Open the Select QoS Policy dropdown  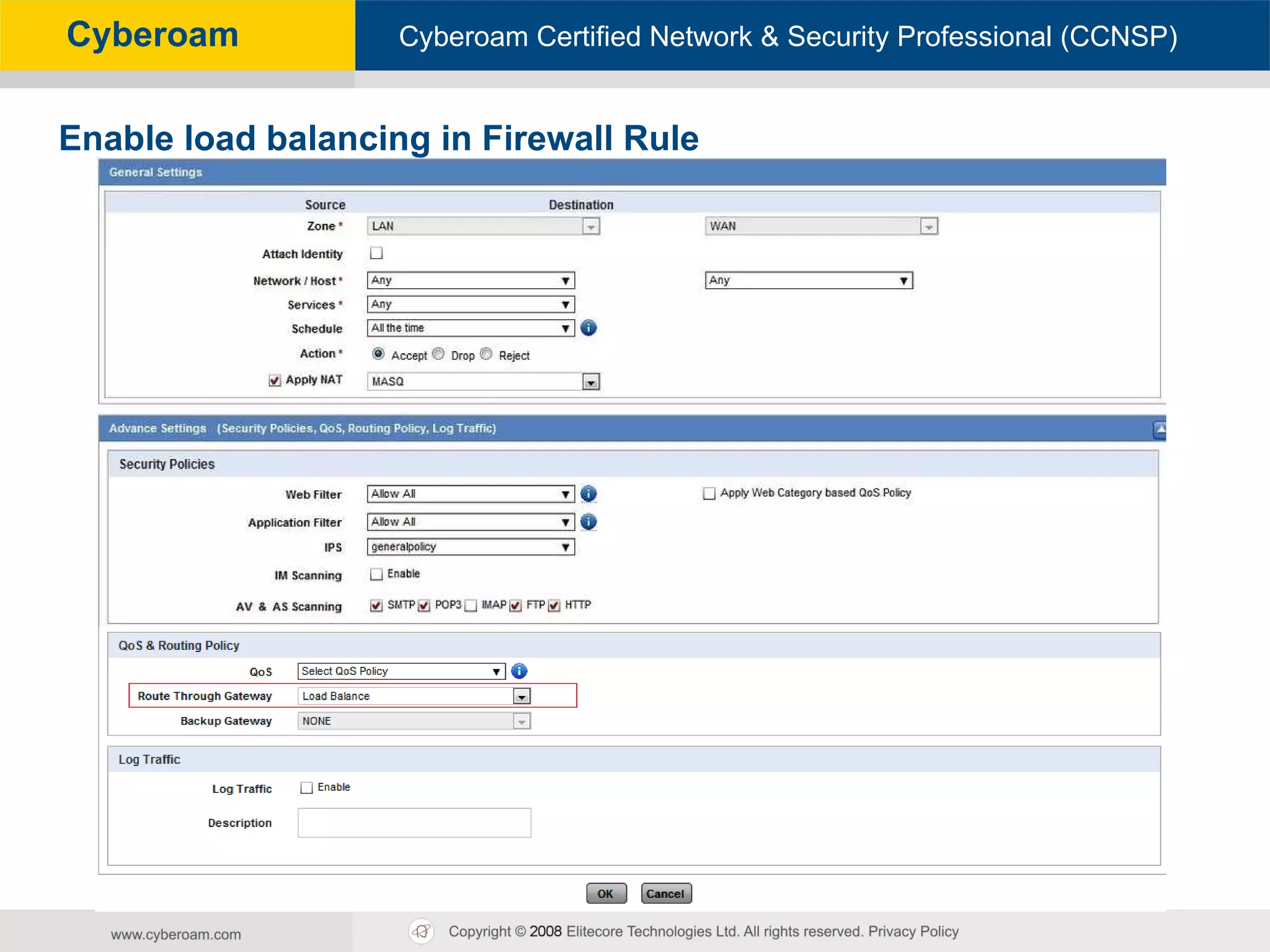pos(401,671)
